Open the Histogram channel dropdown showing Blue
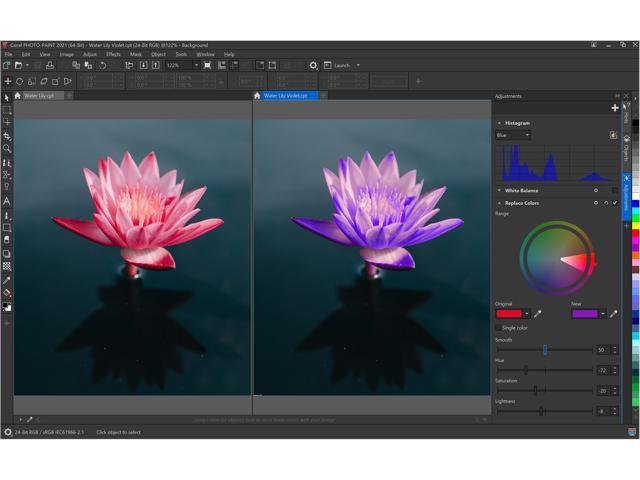640x480 pixels. pyautogui.click(x=513, y=135)
